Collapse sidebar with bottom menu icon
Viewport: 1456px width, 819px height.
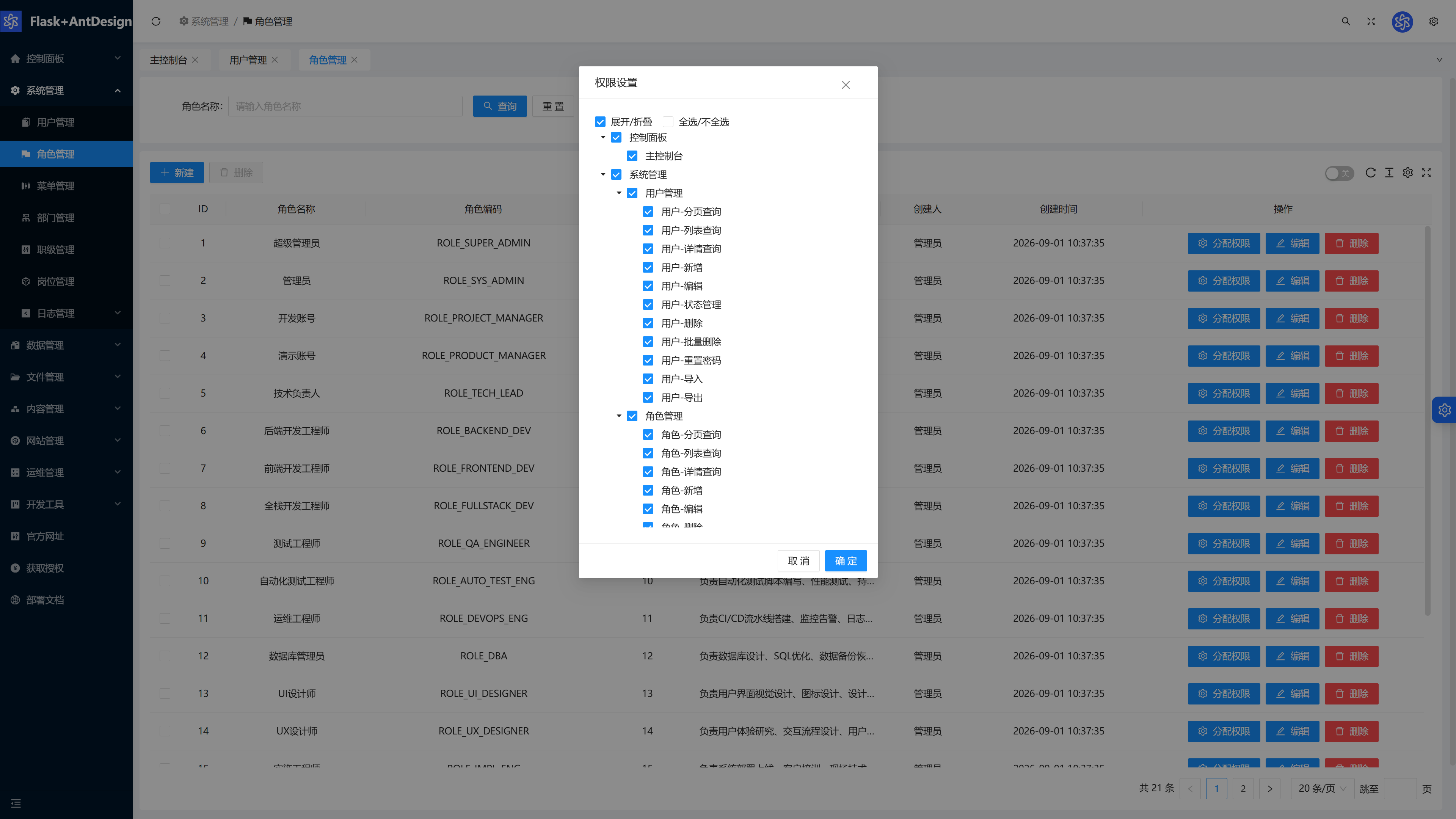click(x=16, y=803)
